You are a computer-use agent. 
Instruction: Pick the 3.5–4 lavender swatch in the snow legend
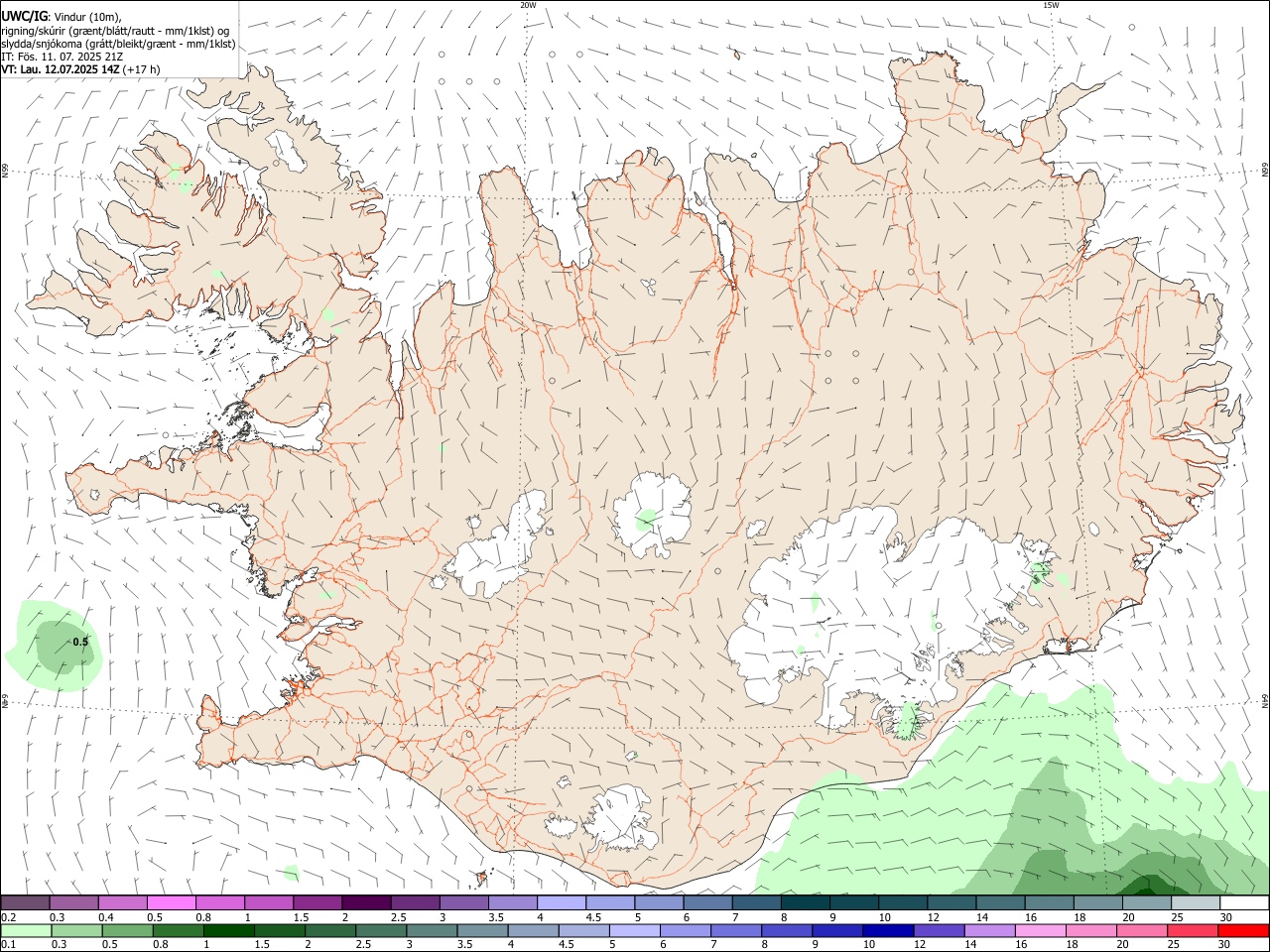coord(513,902)
